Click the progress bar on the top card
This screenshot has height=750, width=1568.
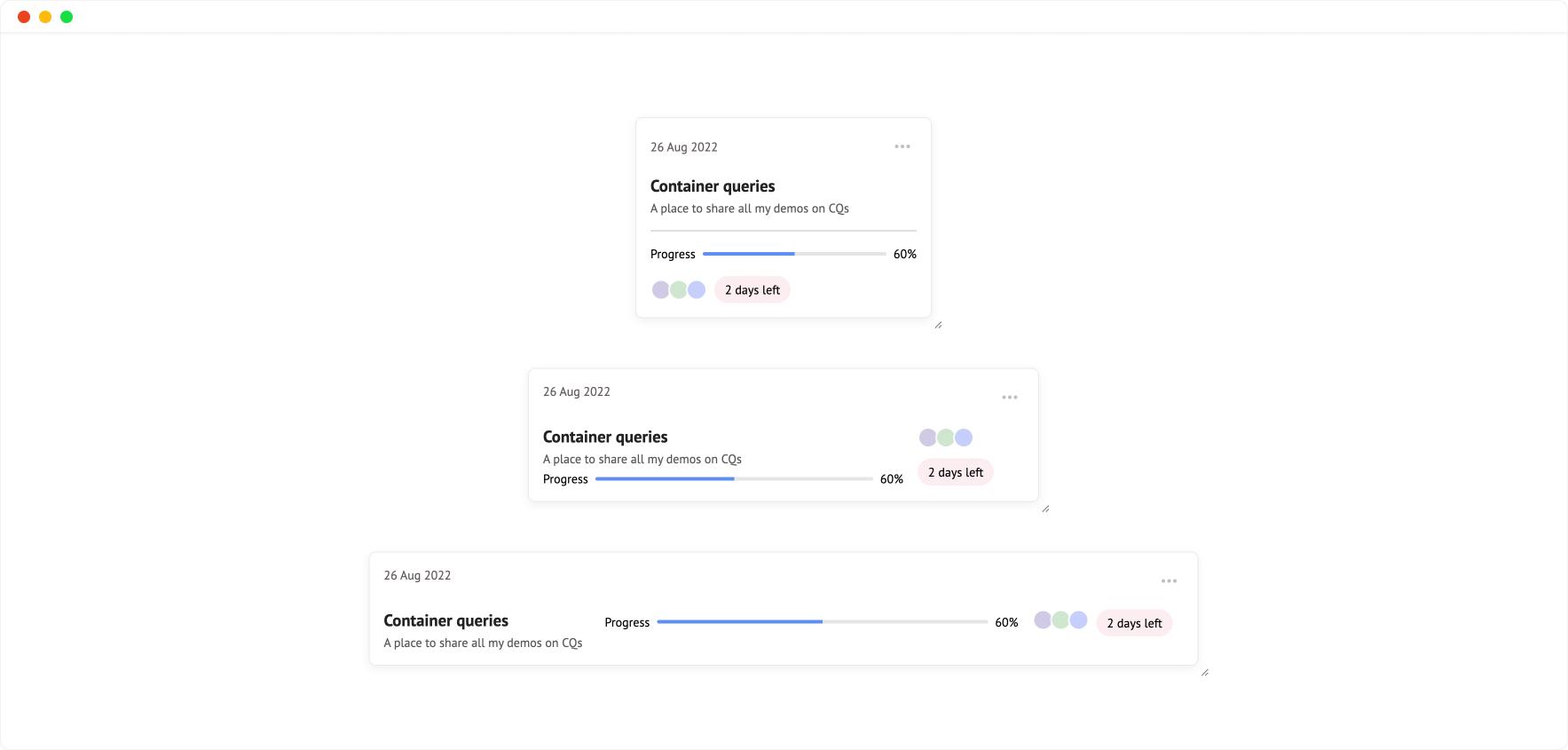click(794, 254)
